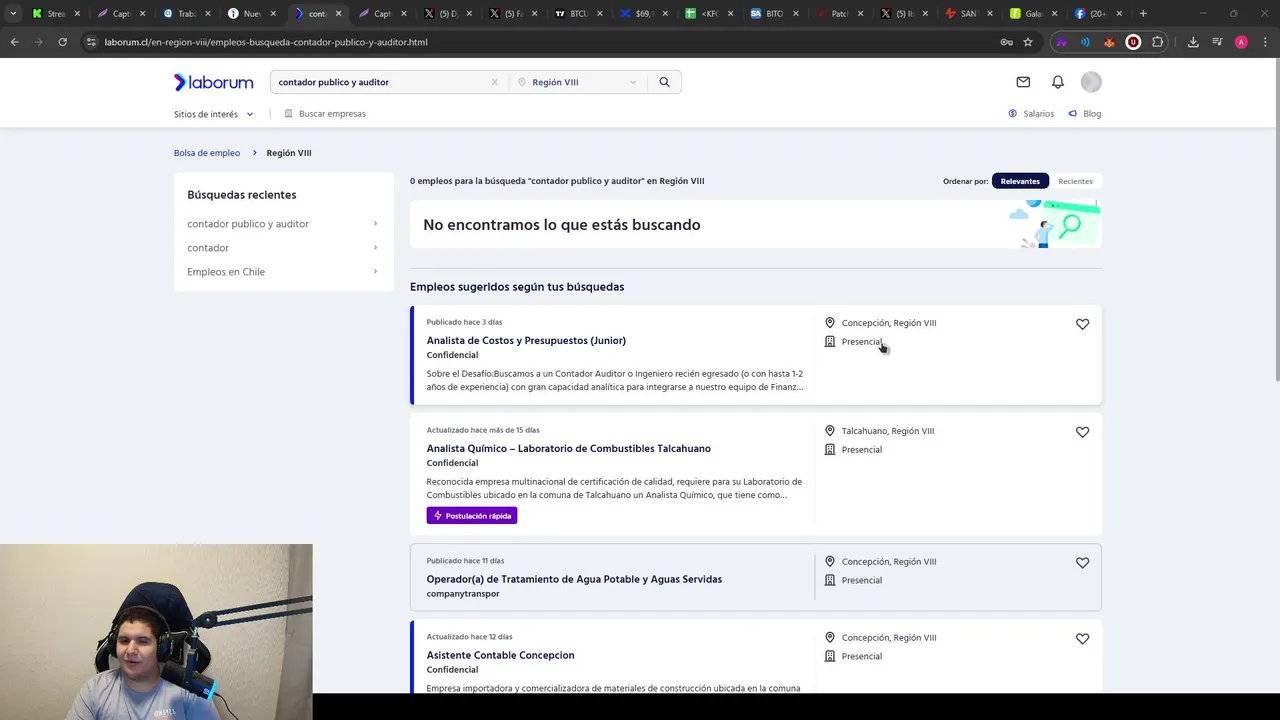
Task: Favorite the Operador(a) de Tratamiento de Agua job
Action: tap(1082, 563)
